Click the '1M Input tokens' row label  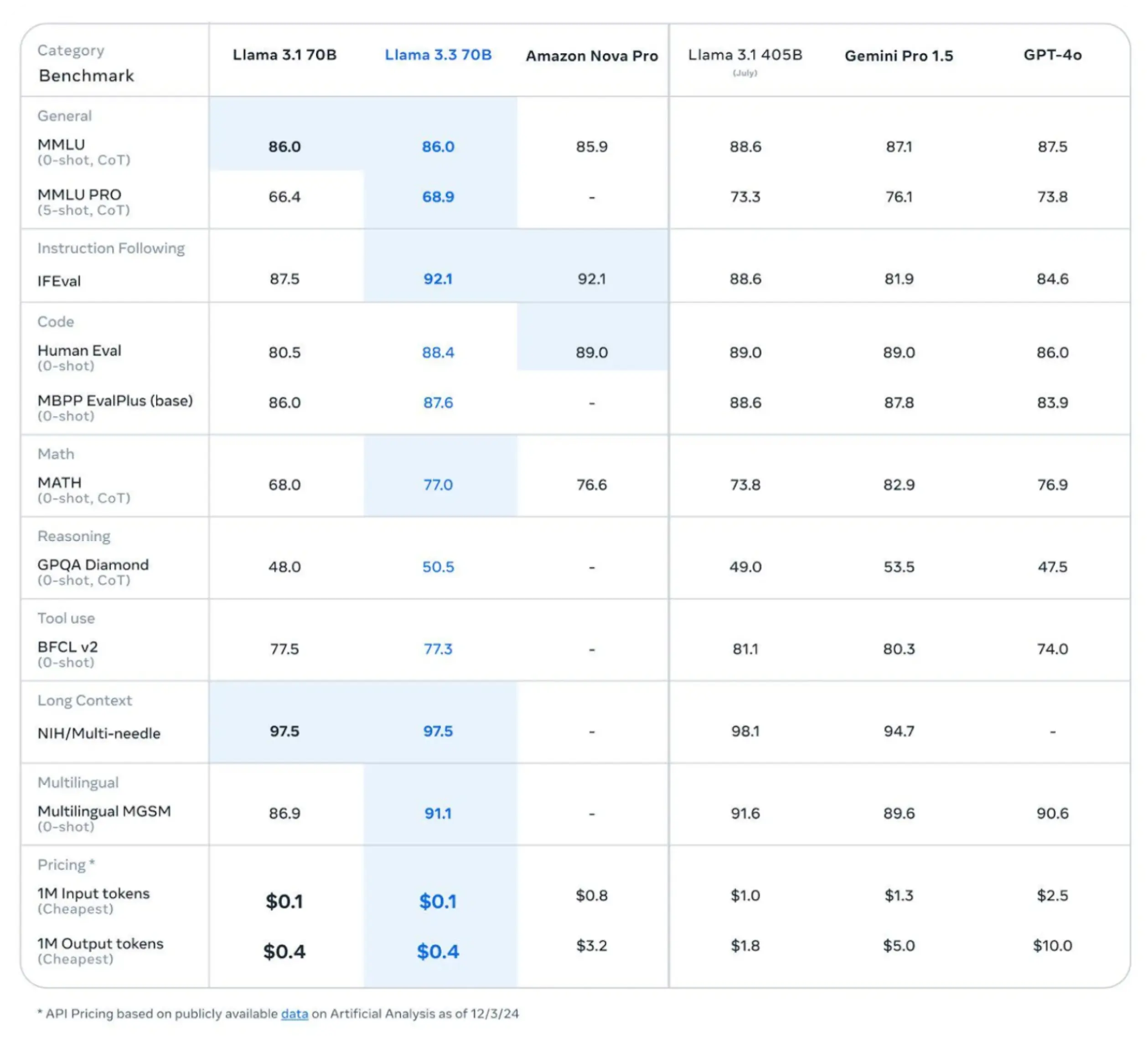(93, 893)
